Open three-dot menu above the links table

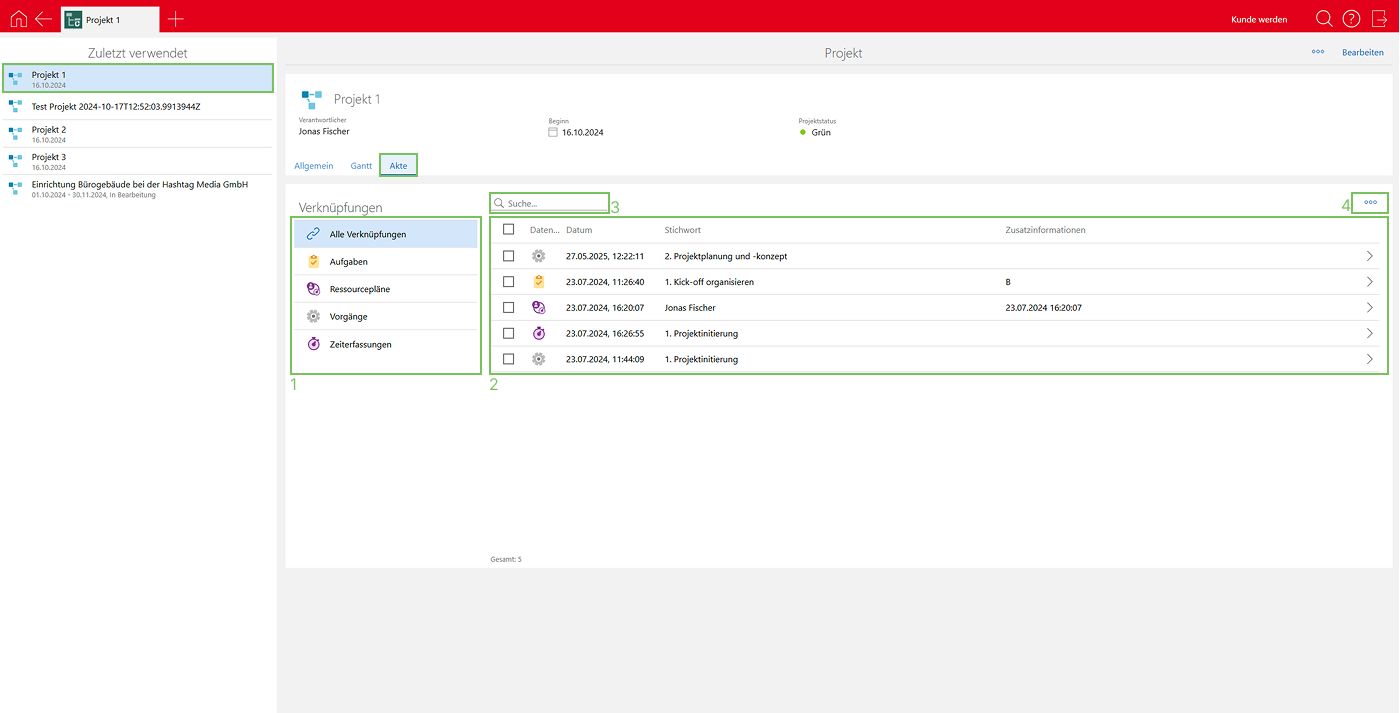(1370, 203)
